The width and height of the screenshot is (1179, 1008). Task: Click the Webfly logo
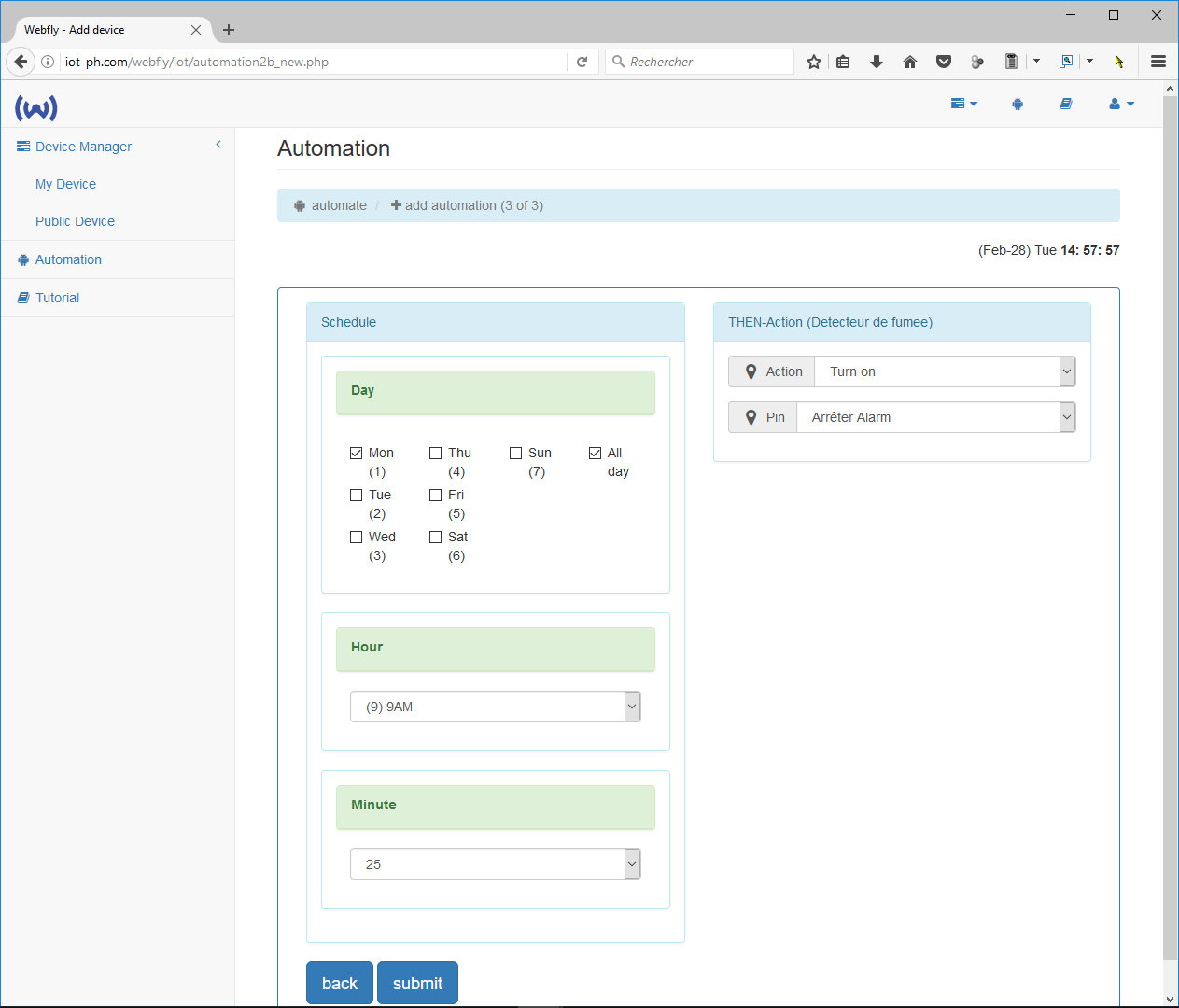click(36, 107)
